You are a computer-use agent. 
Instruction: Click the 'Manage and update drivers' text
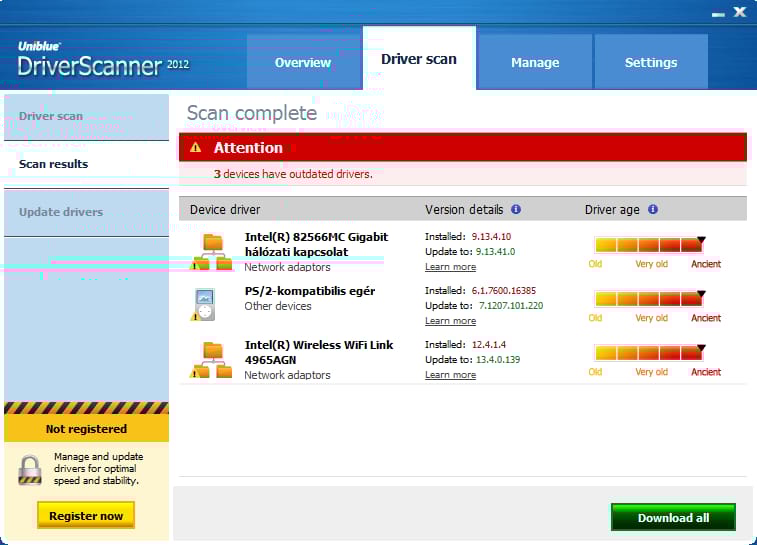[x=98, y=468]
